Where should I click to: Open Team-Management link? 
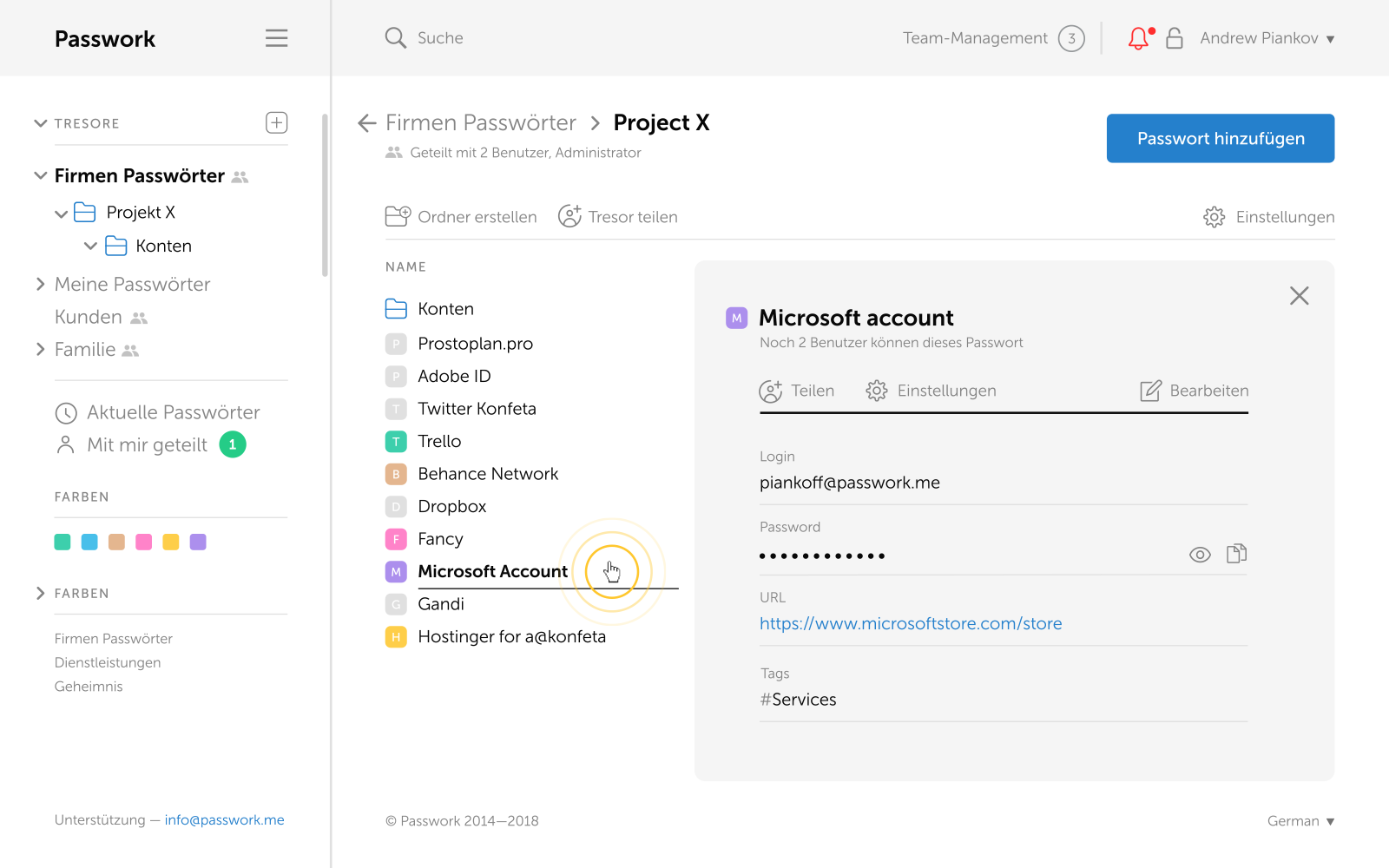975,38
